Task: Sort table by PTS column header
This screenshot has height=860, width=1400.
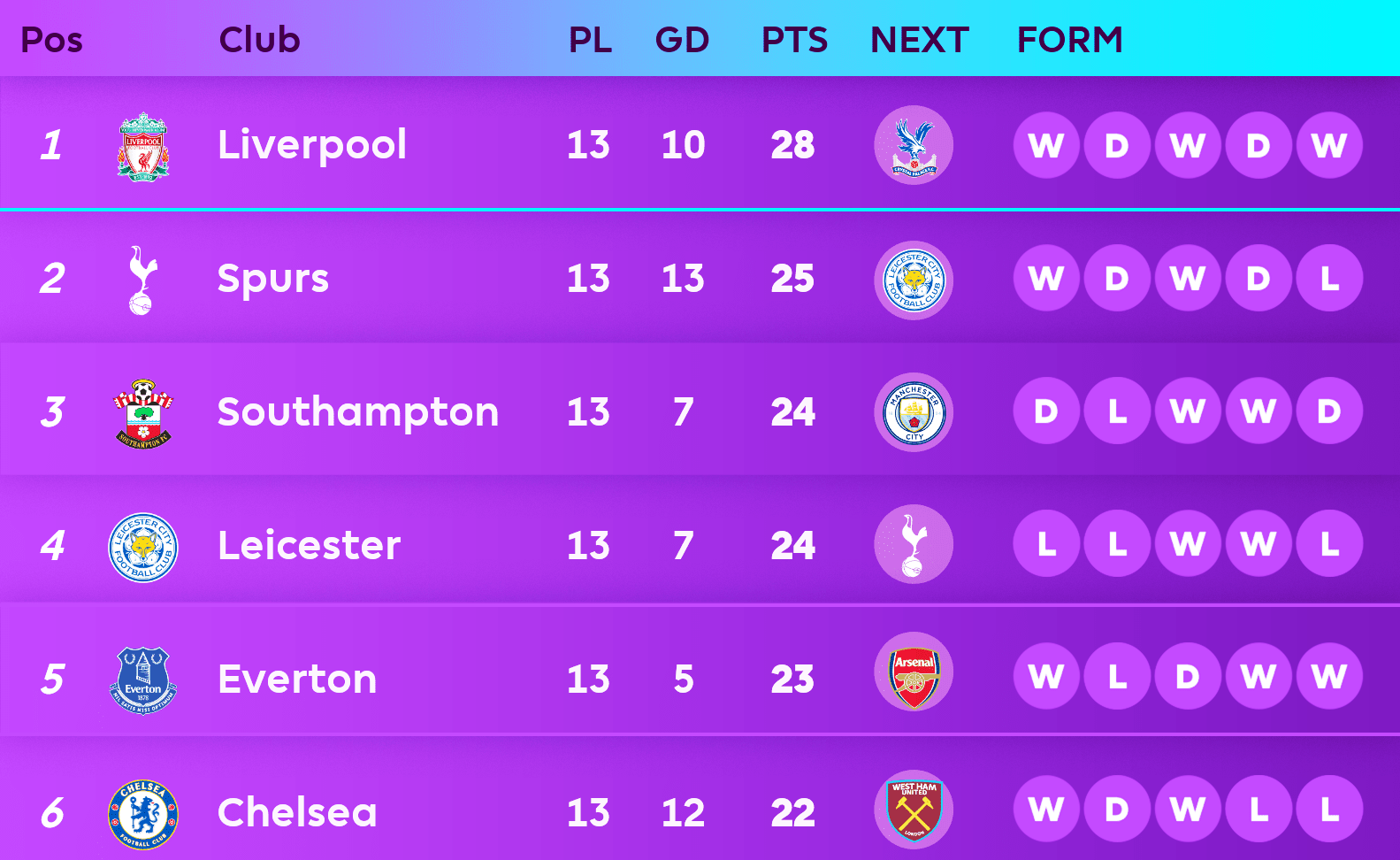Action: (x=794, y=40)
